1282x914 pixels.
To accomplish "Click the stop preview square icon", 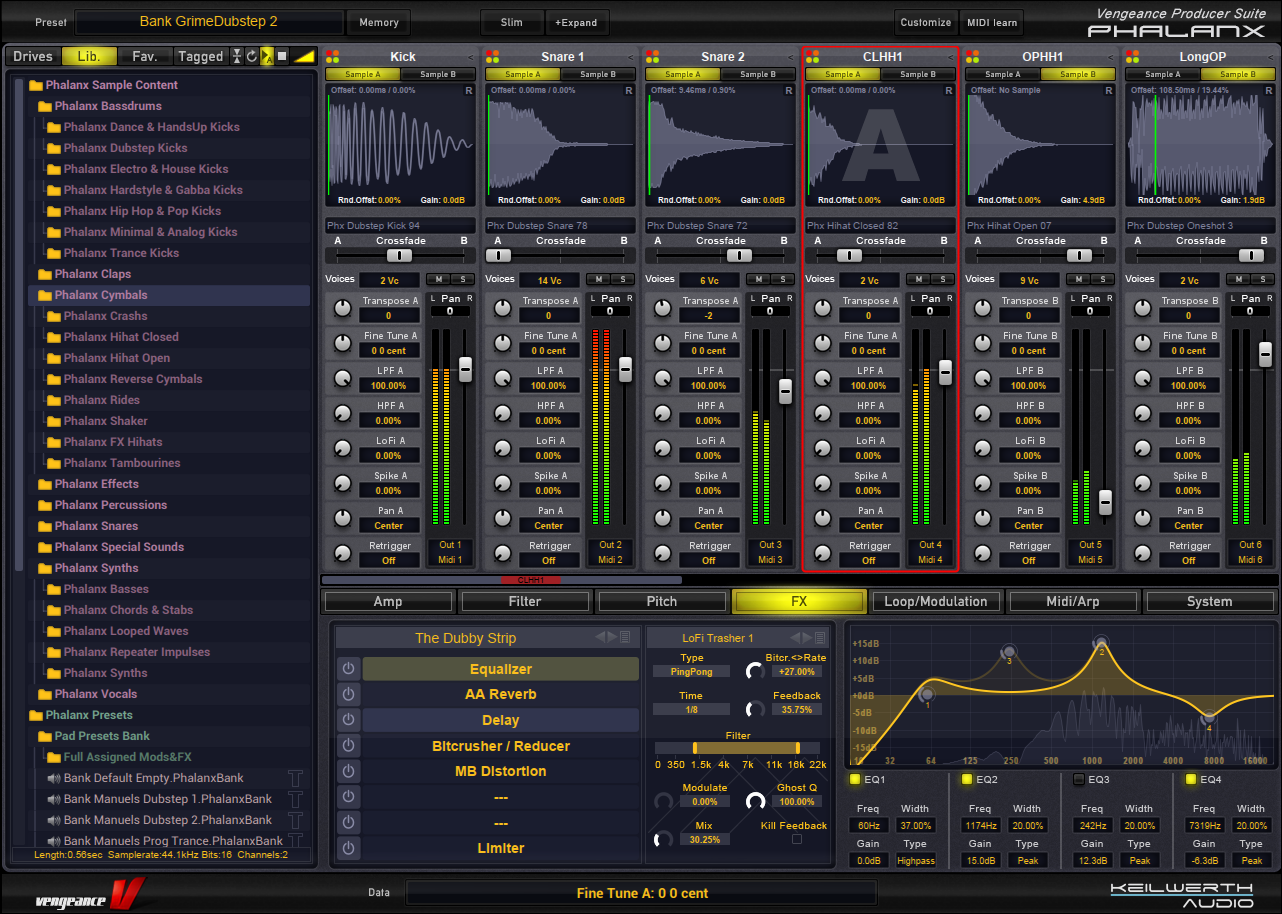I will (x=282, y=57).
